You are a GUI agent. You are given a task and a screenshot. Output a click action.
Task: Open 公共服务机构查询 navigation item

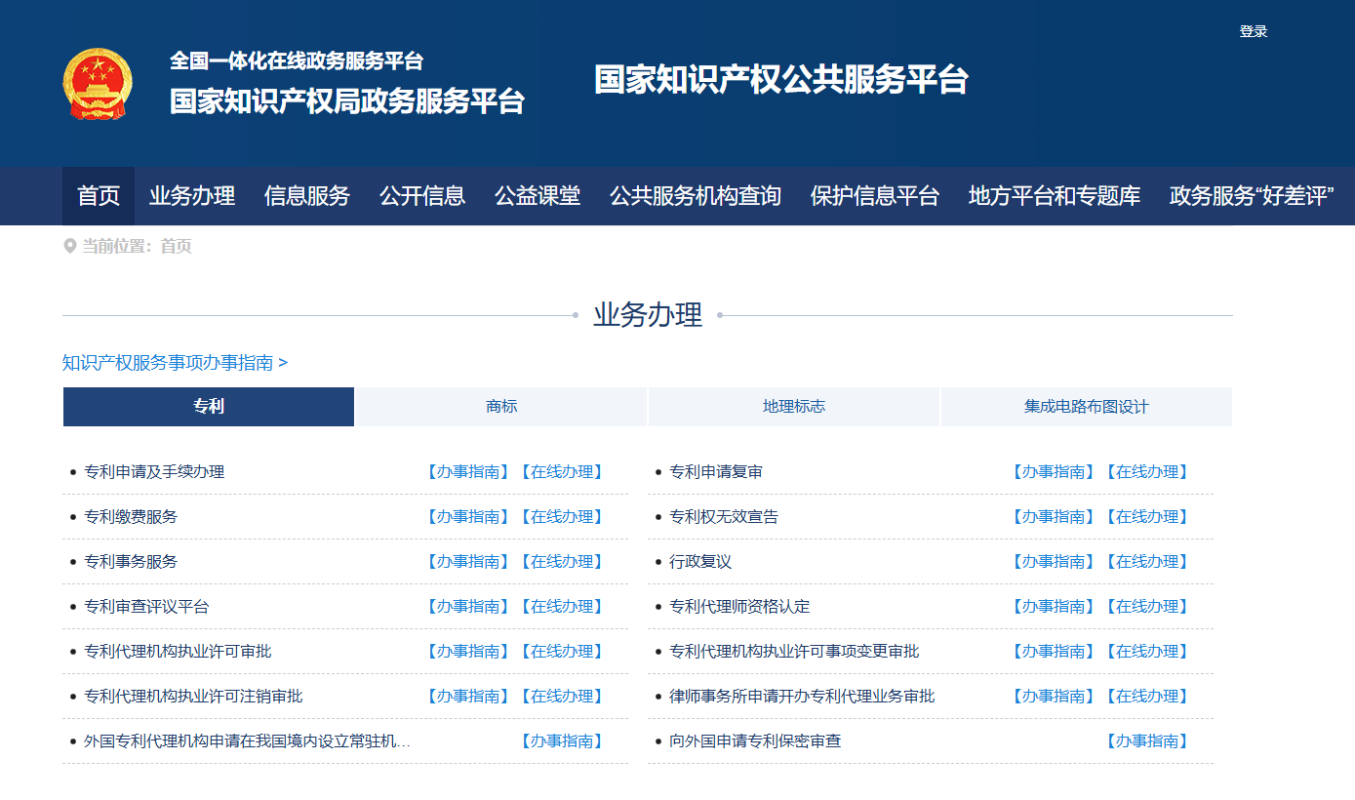tap(695, 196)
